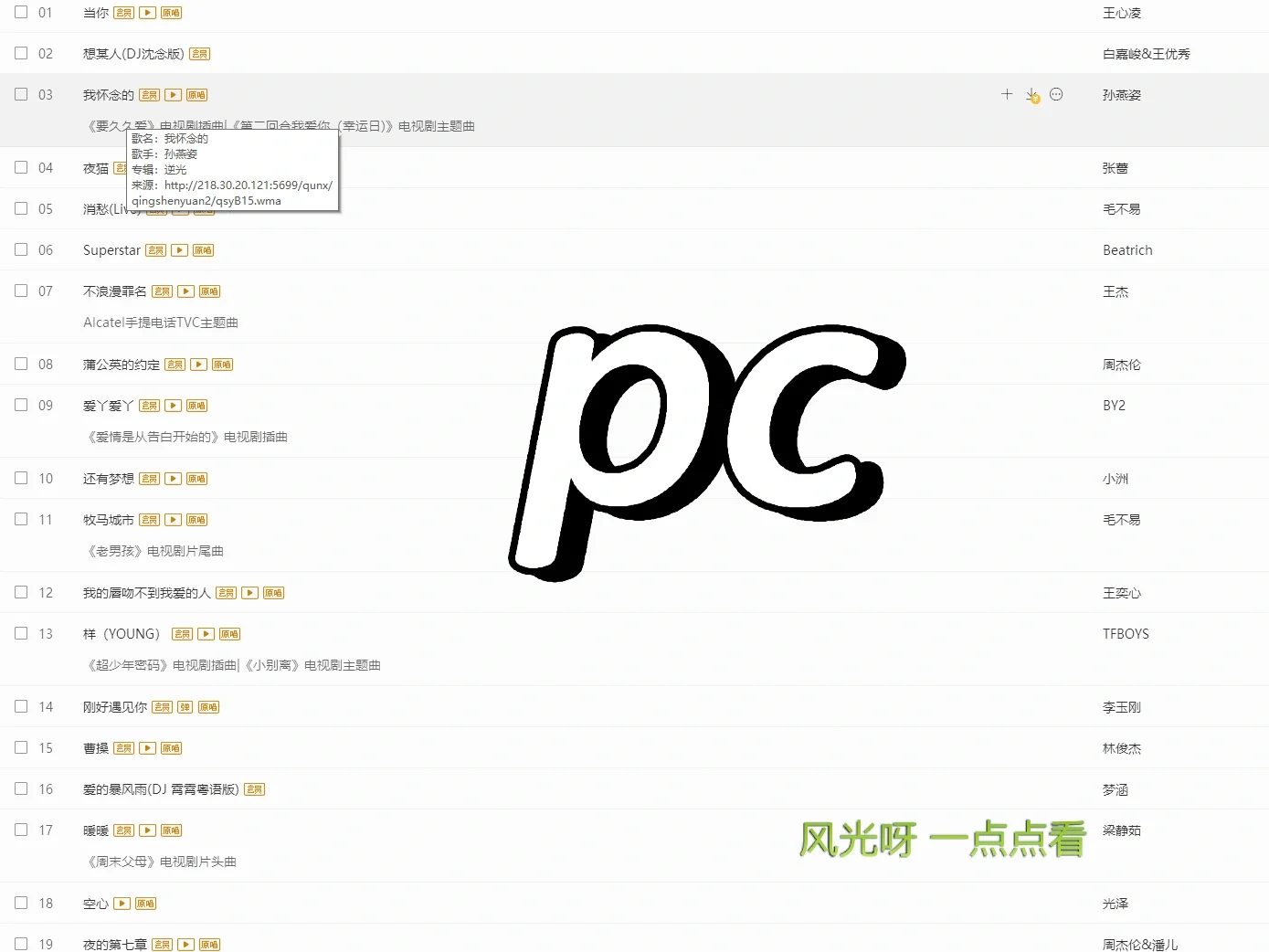
Task: Click the 原唱 badge next to 我怀念的
Action: click(196, 94)
